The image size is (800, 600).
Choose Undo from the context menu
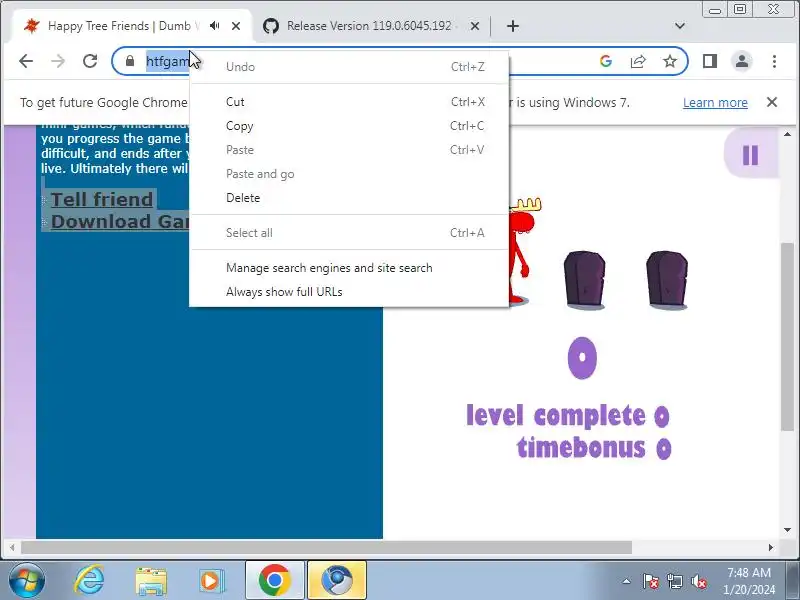[349, 67]
